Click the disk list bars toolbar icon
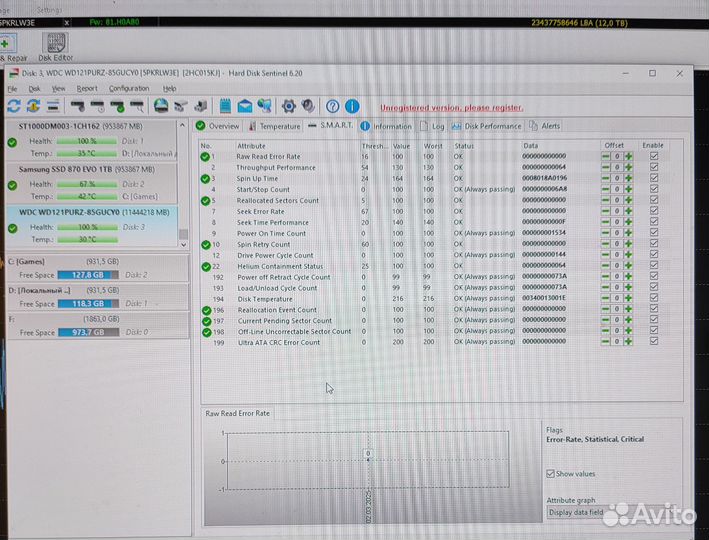Image resolution: width=709 pixels, height=540 pixels. click(53, 106)
